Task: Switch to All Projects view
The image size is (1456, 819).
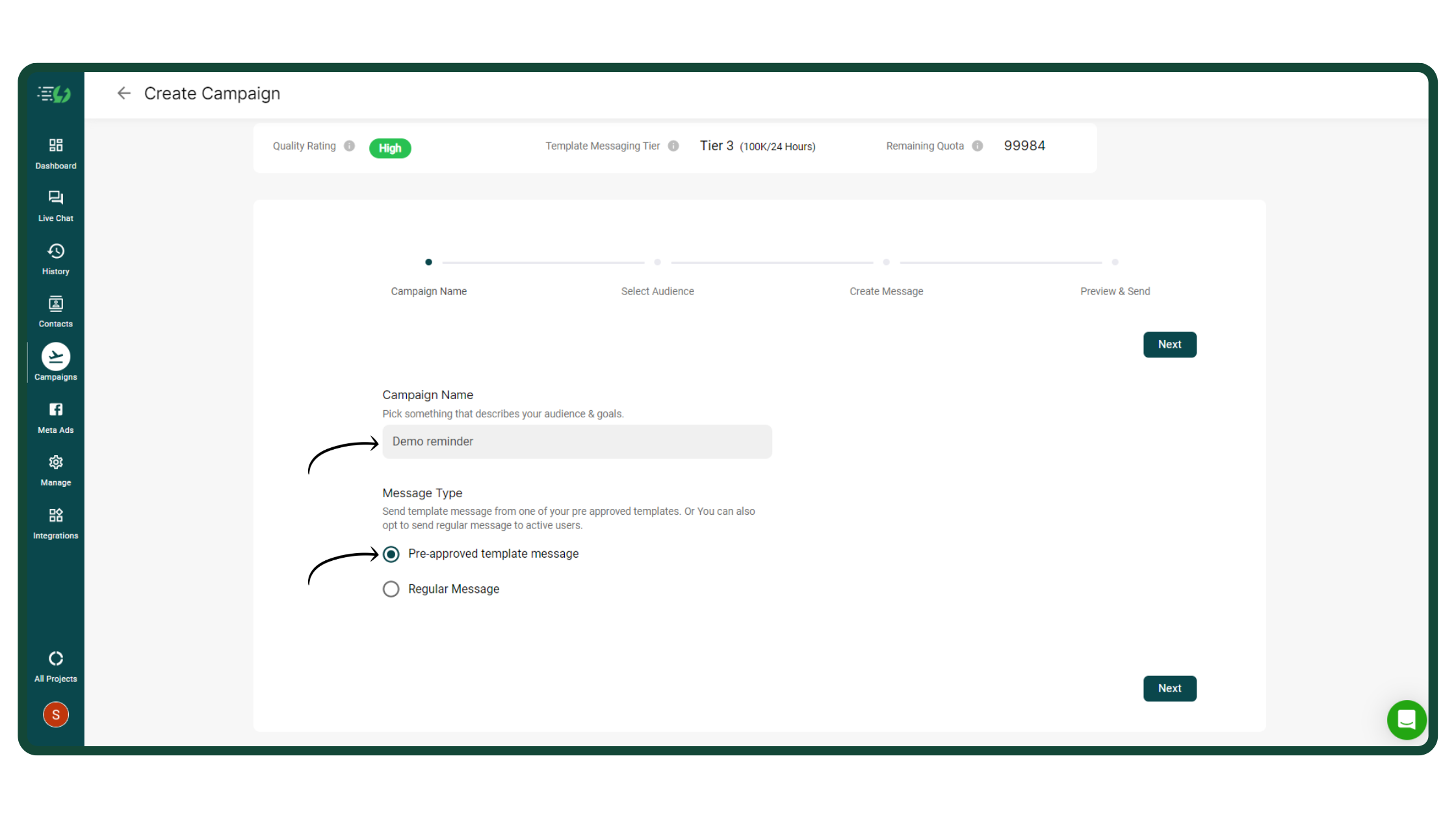Action: click(x=56, y=660)
